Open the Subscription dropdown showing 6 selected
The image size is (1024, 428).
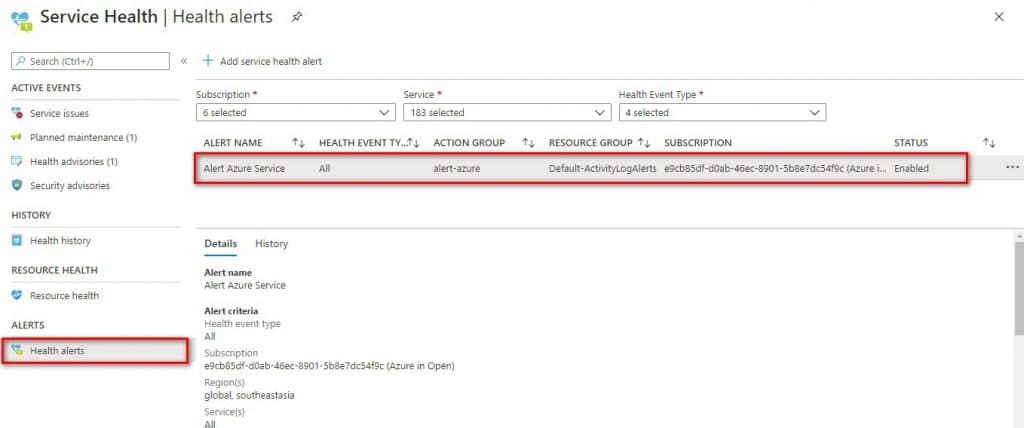[x=296, y=112]
